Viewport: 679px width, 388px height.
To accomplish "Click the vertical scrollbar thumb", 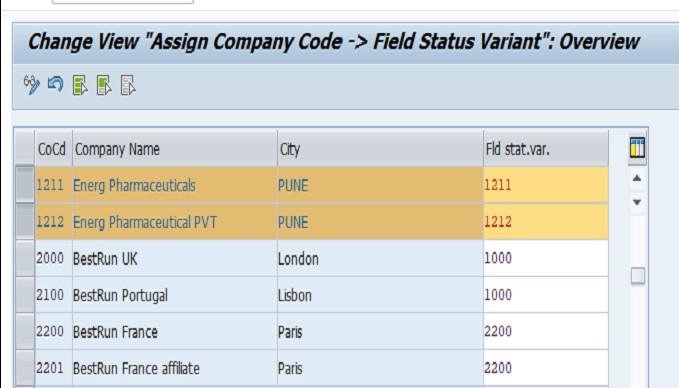I will (x=637, y=276).
